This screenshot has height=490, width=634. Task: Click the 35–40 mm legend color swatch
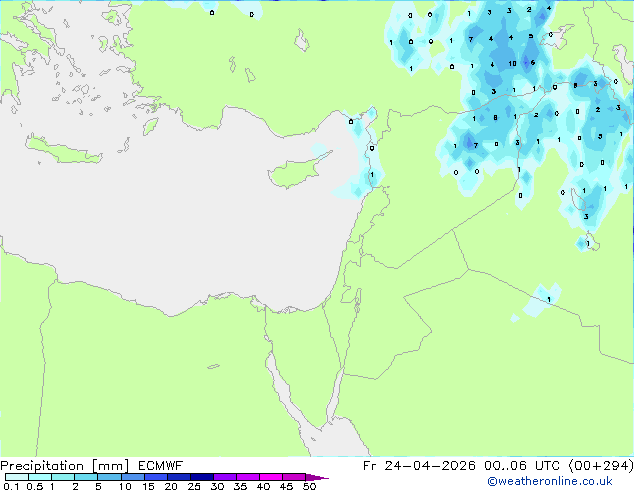247,477
